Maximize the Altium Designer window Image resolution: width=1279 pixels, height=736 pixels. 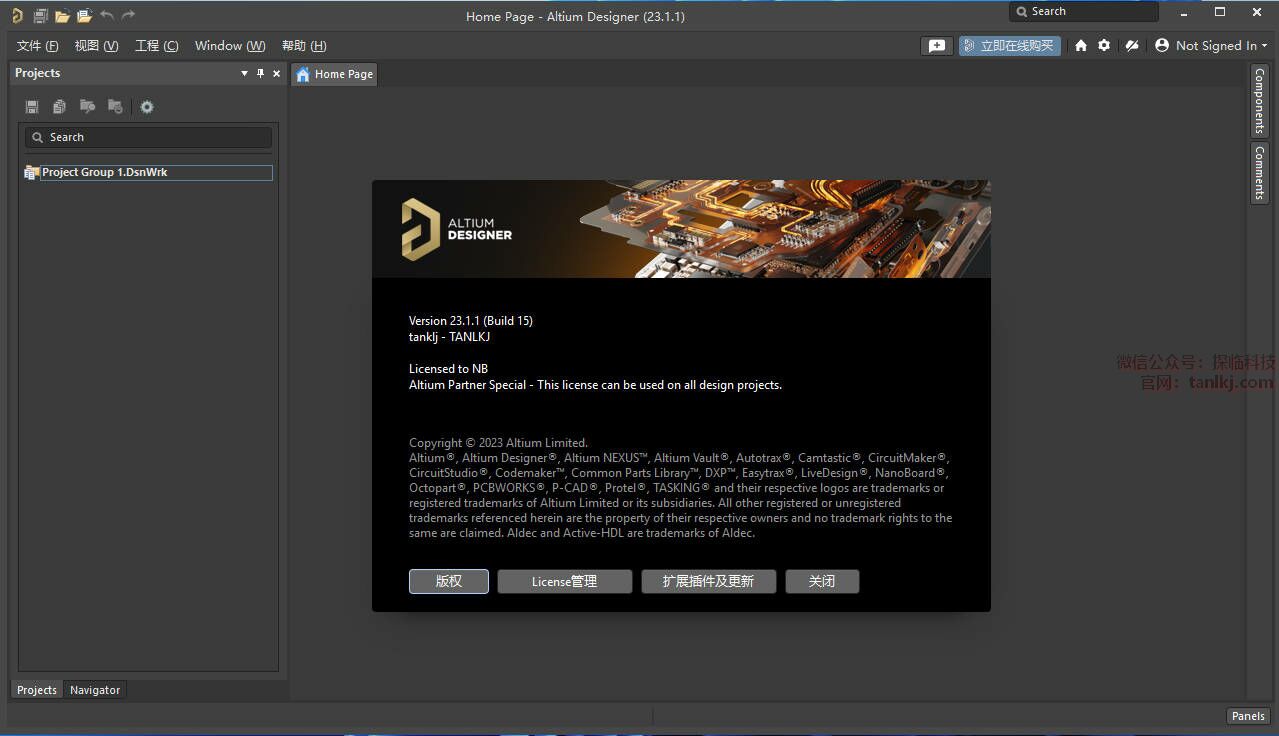coord(1220,12)
